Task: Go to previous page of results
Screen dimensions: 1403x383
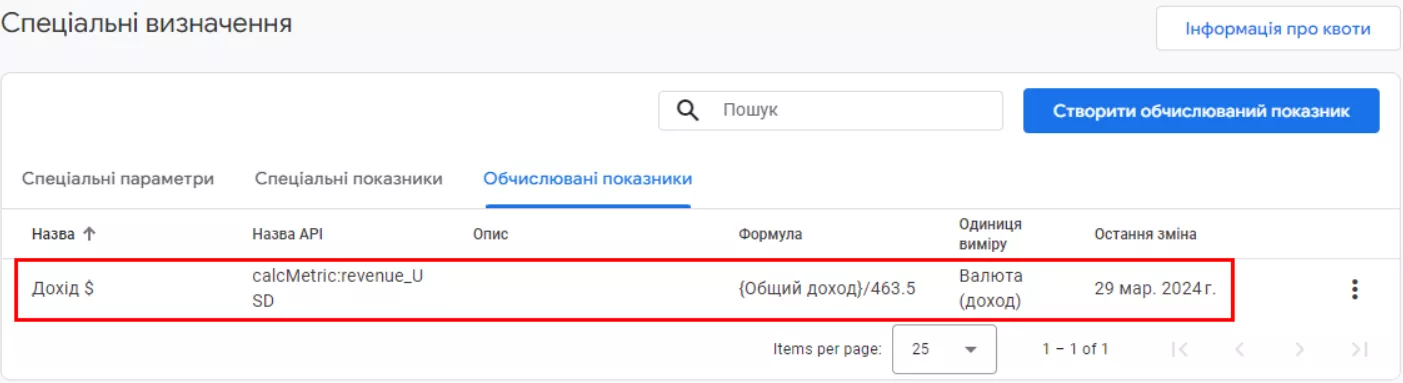Action: [x=1240, y=349]
